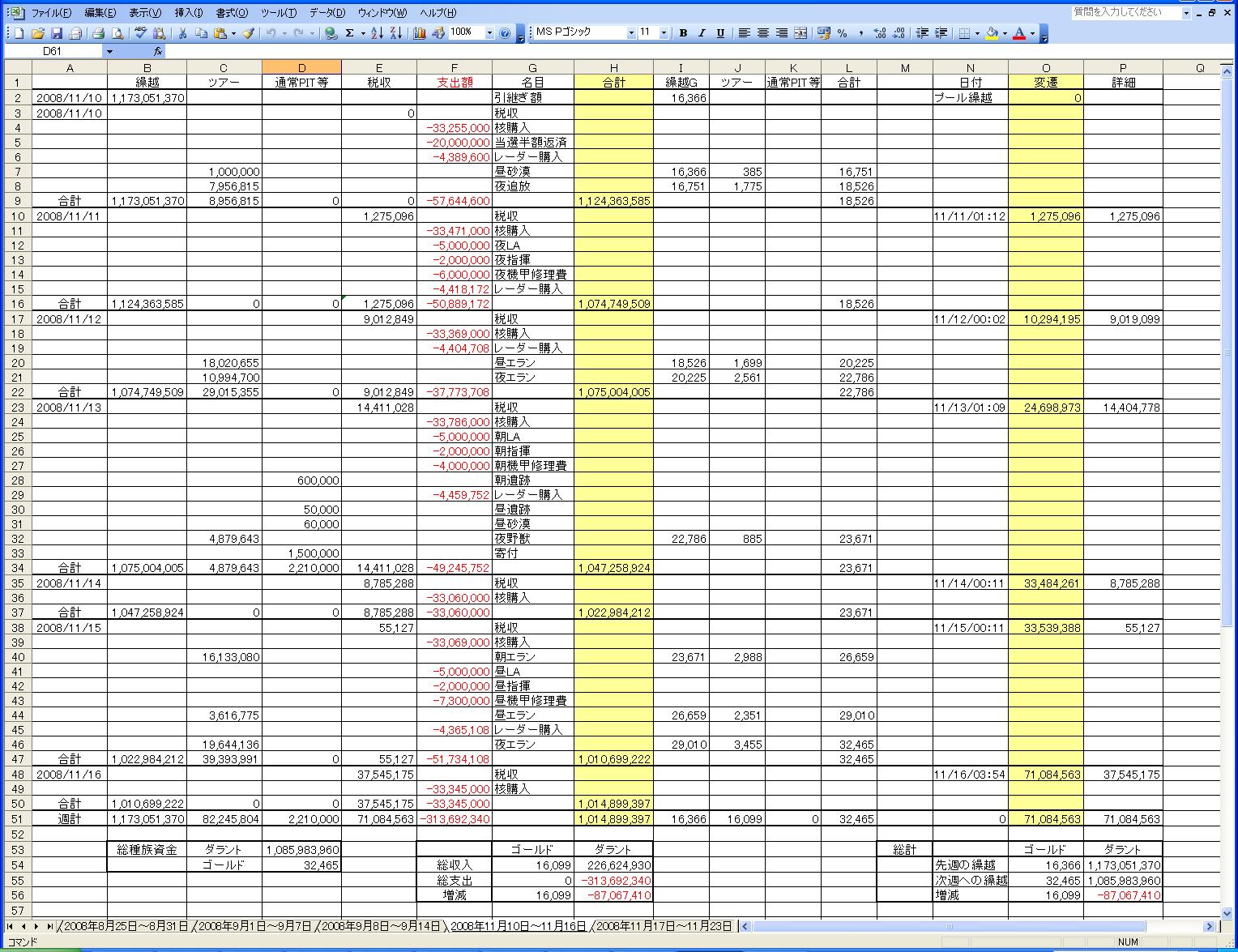1238x952 pixels.
Task: Open the fill color dropdown arrow
Action: click(1005, 33)
